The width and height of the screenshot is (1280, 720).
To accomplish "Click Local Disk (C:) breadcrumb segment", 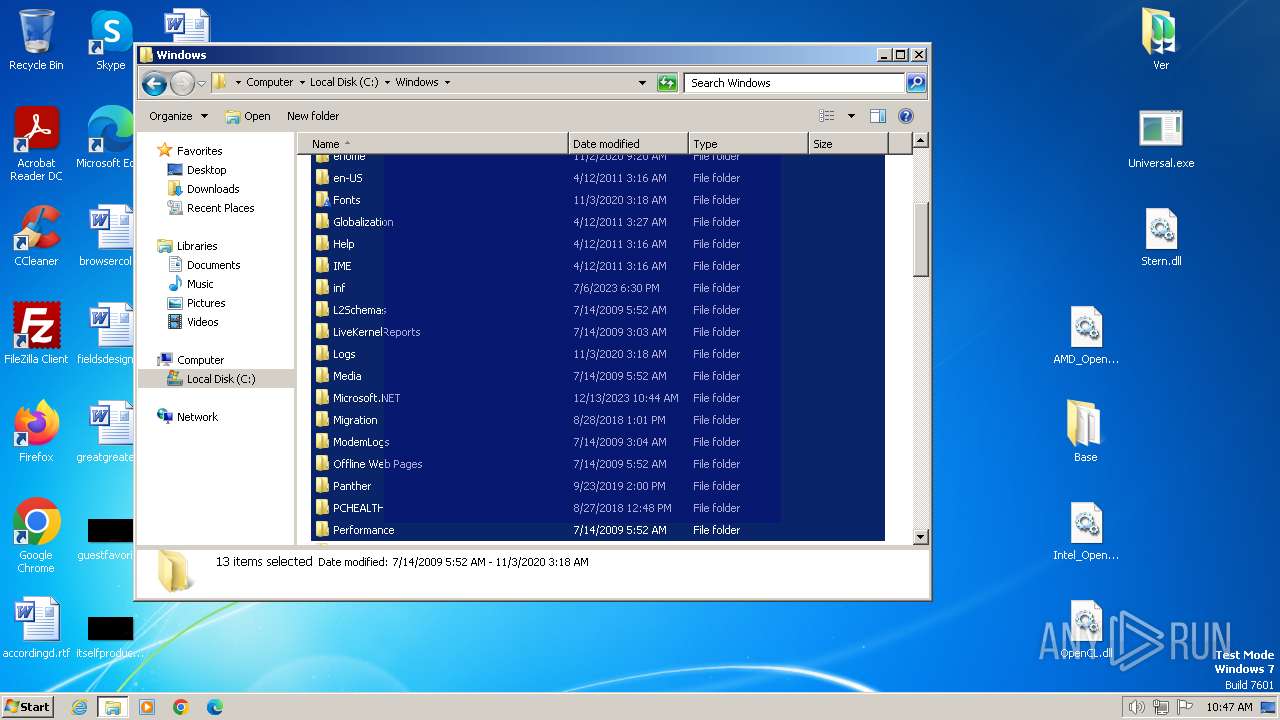I will tap(344, 83).
